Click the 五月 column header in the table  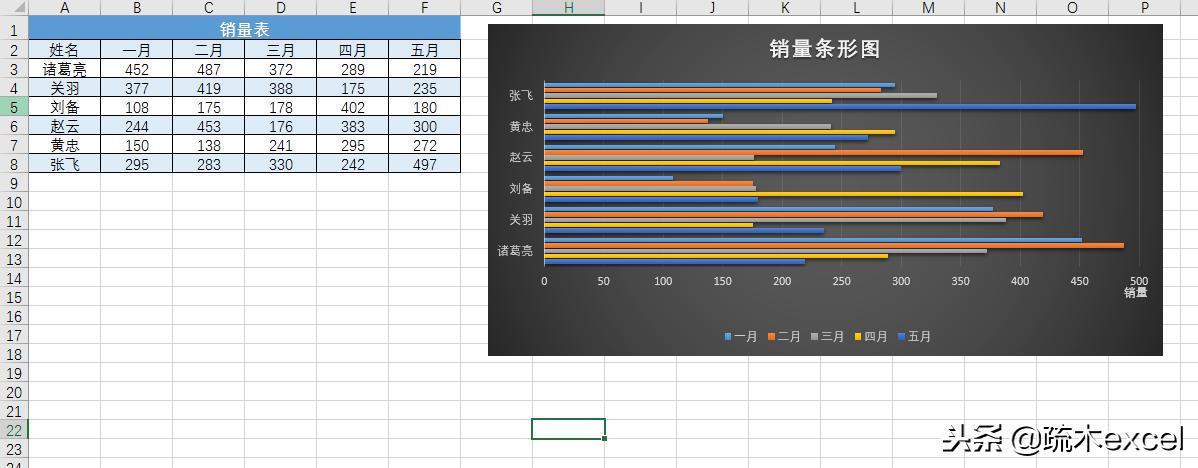(425, 50)
